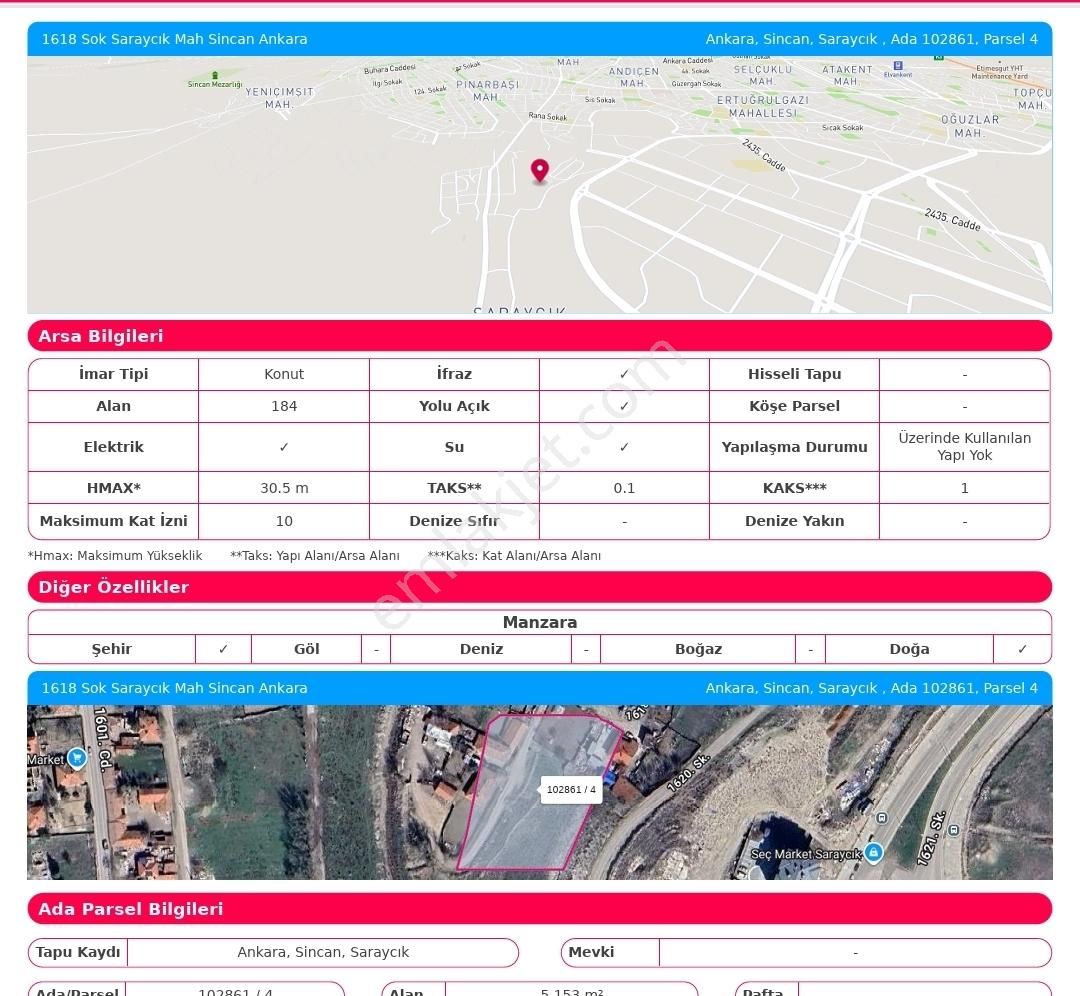Expand the Ada Parsel Bilgileri section

(x=540, y=909)
